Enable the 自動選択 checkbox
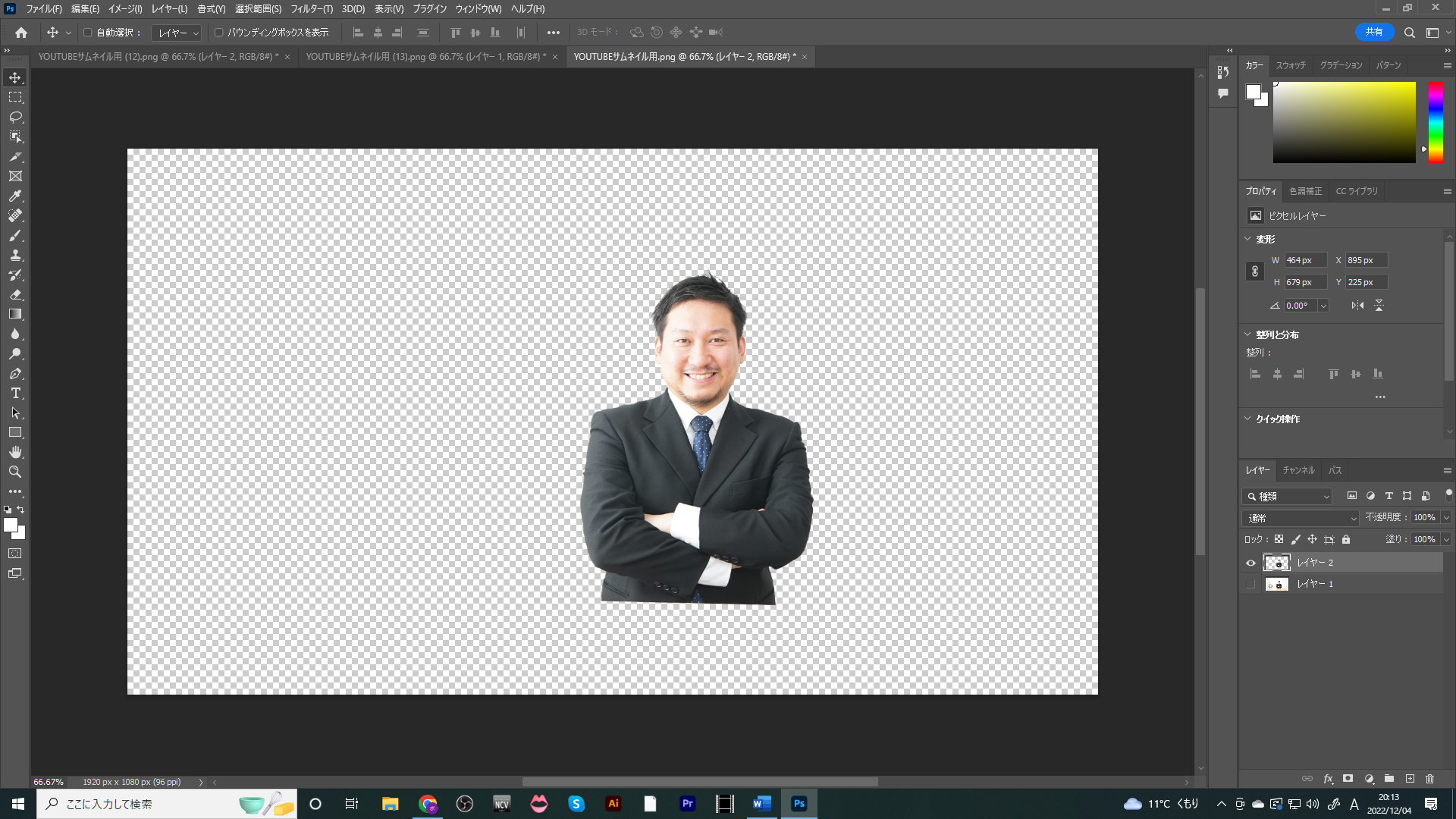 point(88,33)
